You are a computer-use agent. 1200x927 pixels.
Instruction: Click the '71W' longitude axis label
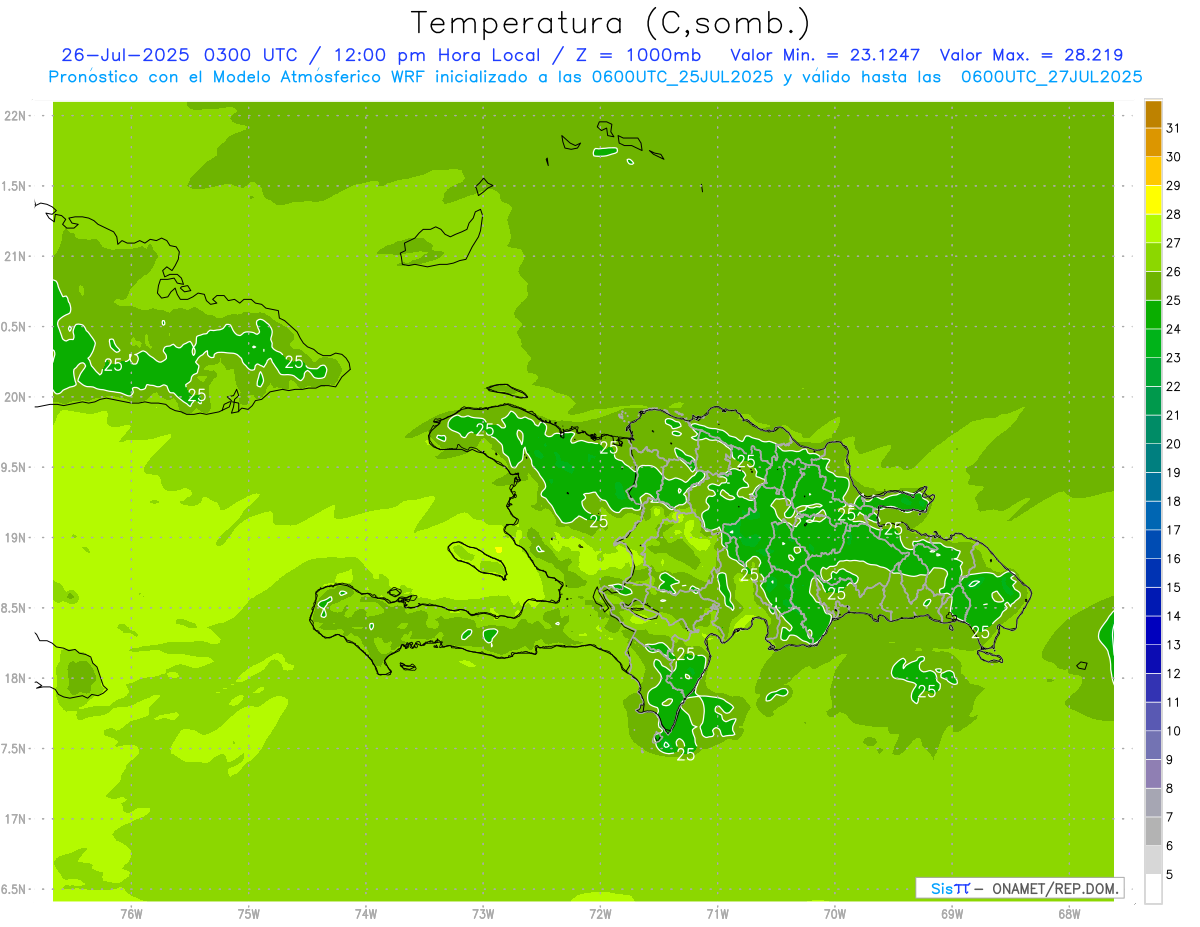[717, 913]
